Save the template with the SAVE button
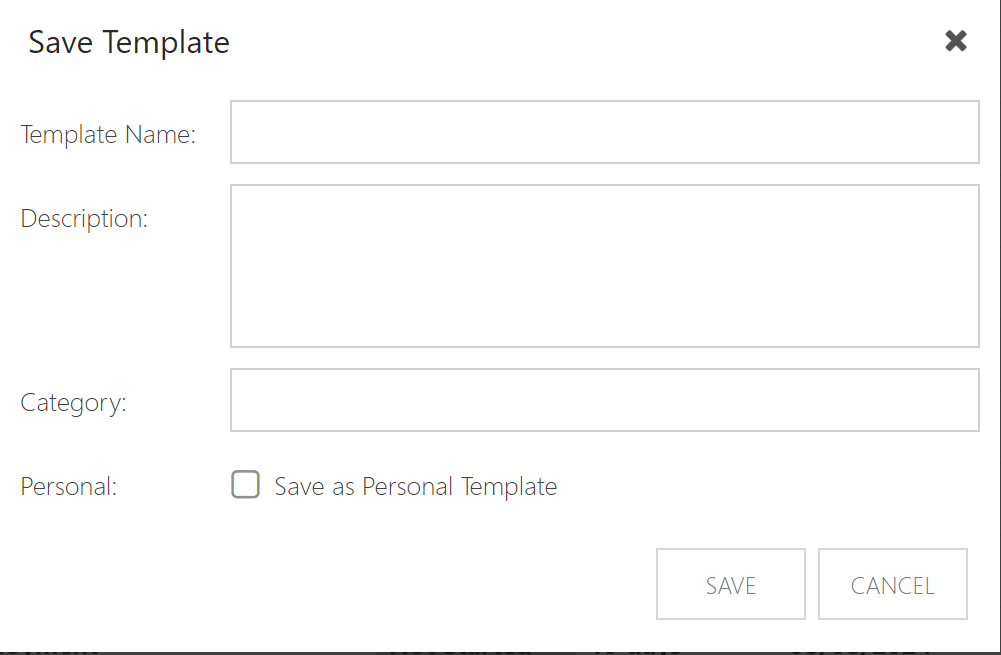This screenshot has width=1001, height=655. [730, 584]
